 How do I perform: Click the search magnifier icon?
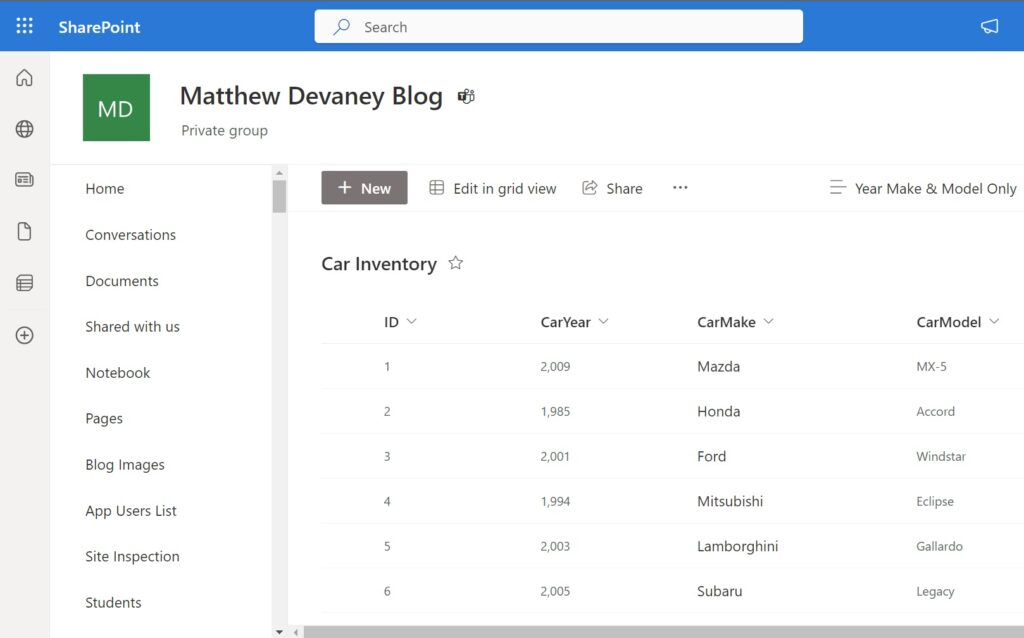pyautogui.click(x=341, y=27)
